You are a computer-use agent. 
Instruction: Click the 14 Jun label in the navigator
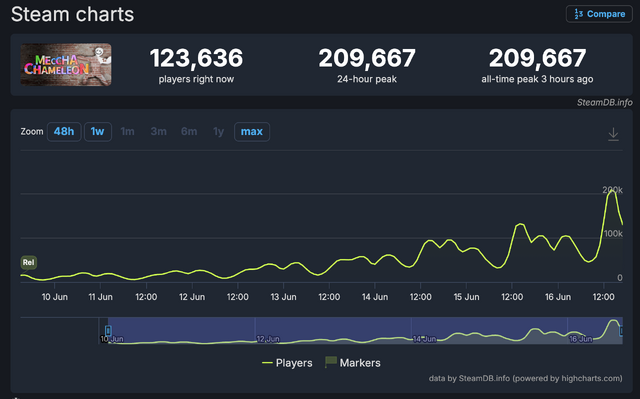point(424,339)
